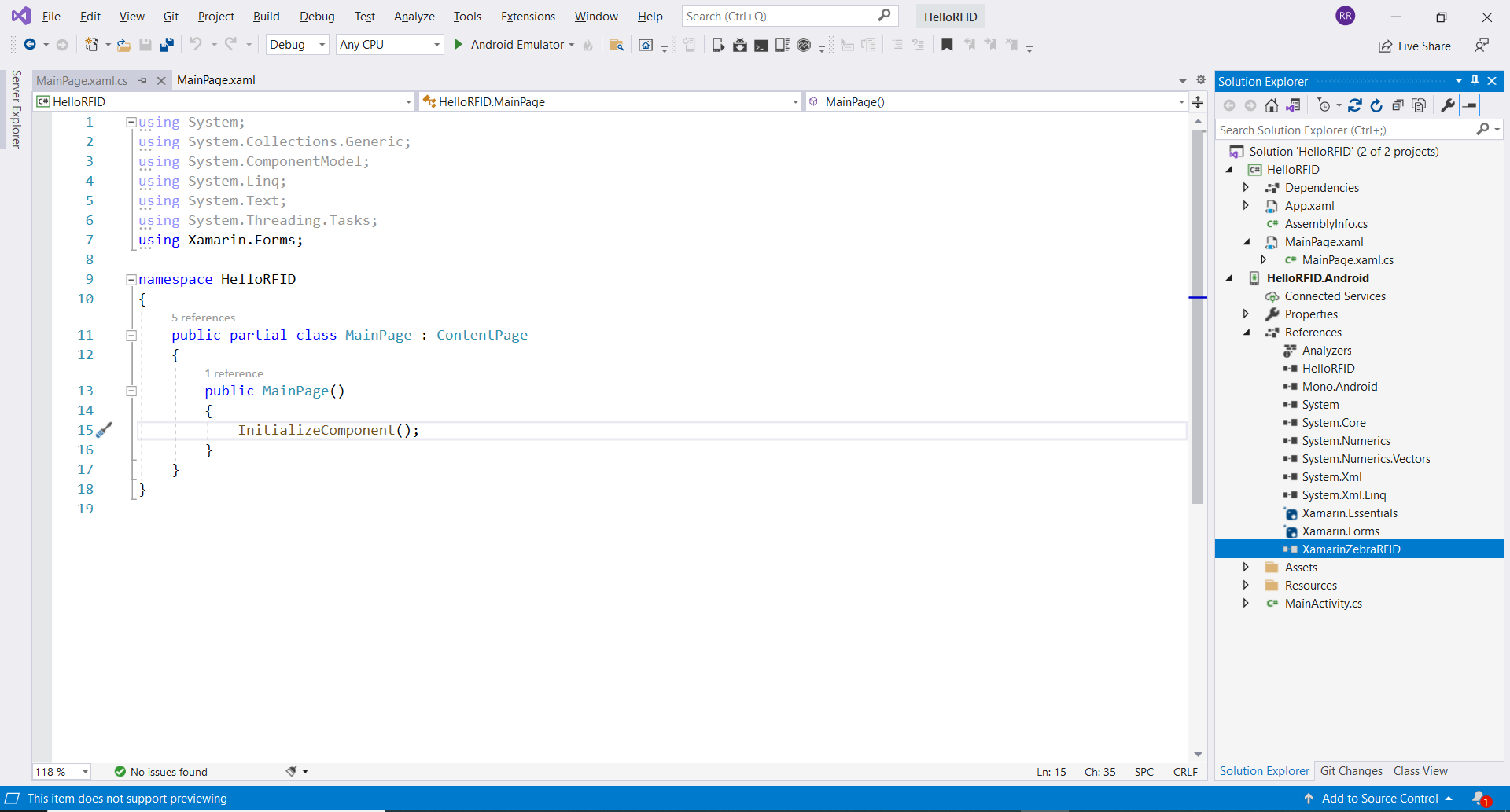Open the Server Explorer side tab
Image resolution: width=1510 pixels, height=812 pixels.
(x=16, y=109)
